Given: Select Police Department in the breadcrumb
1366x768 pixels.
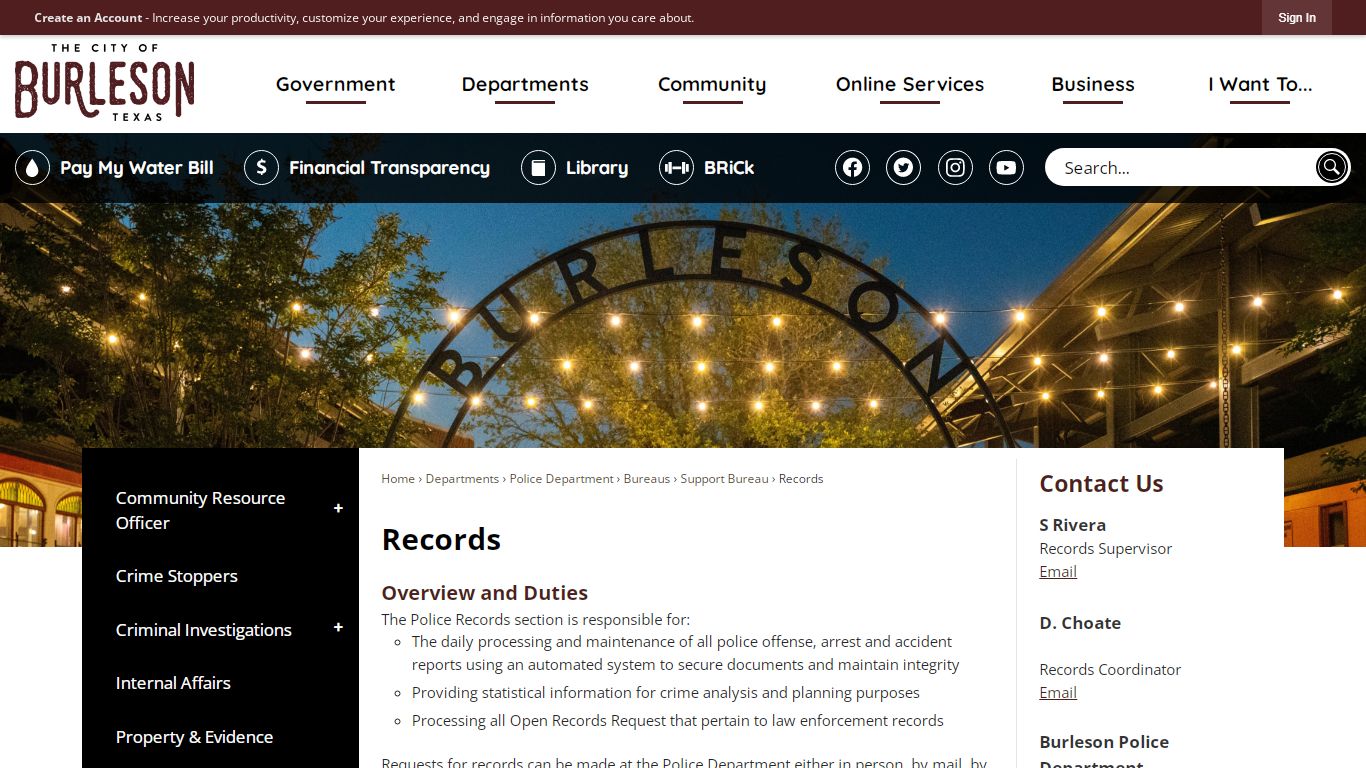Looking at the screenshot, I should click(x=561, y=479).
